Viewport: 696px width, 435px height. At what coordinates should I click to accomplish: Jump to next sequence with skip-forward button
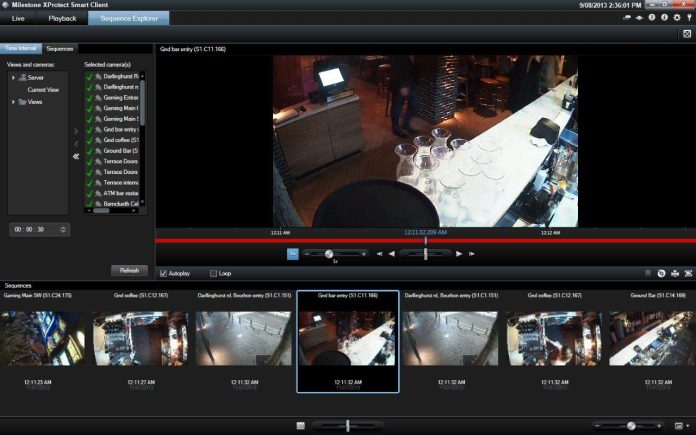click(x=471, y=254)
